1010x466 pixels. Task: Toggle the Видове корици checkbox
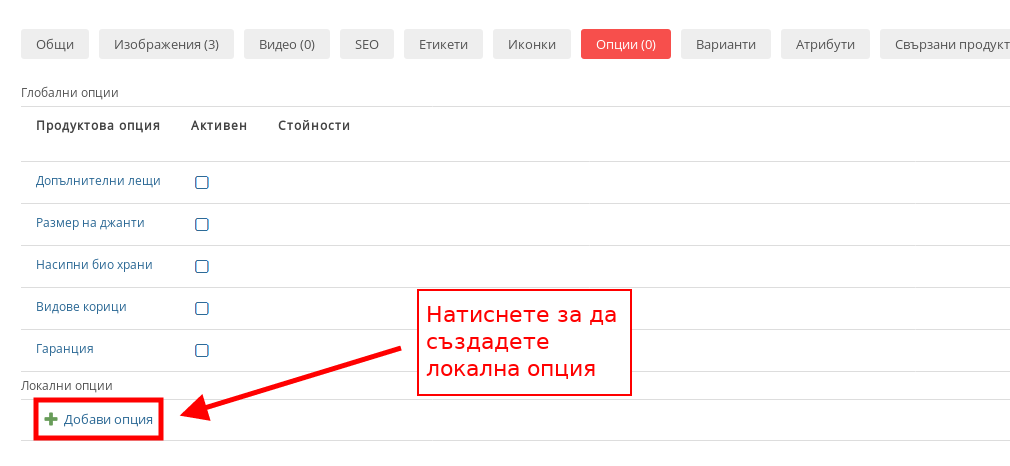(201, 308)
